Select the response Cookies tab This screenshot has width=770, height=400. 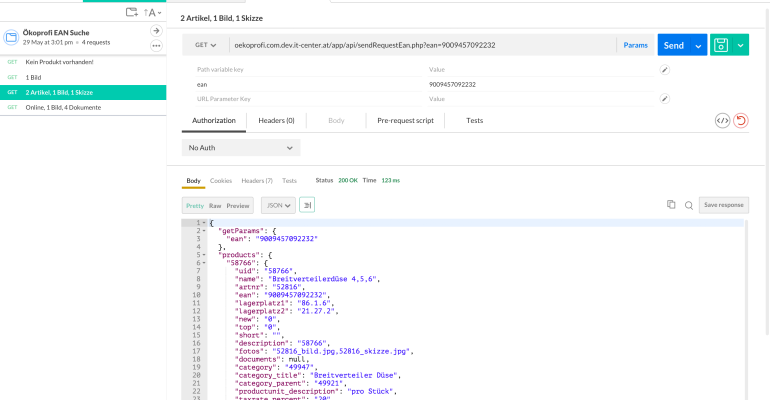pyautogui.click(x=221, y=181)
